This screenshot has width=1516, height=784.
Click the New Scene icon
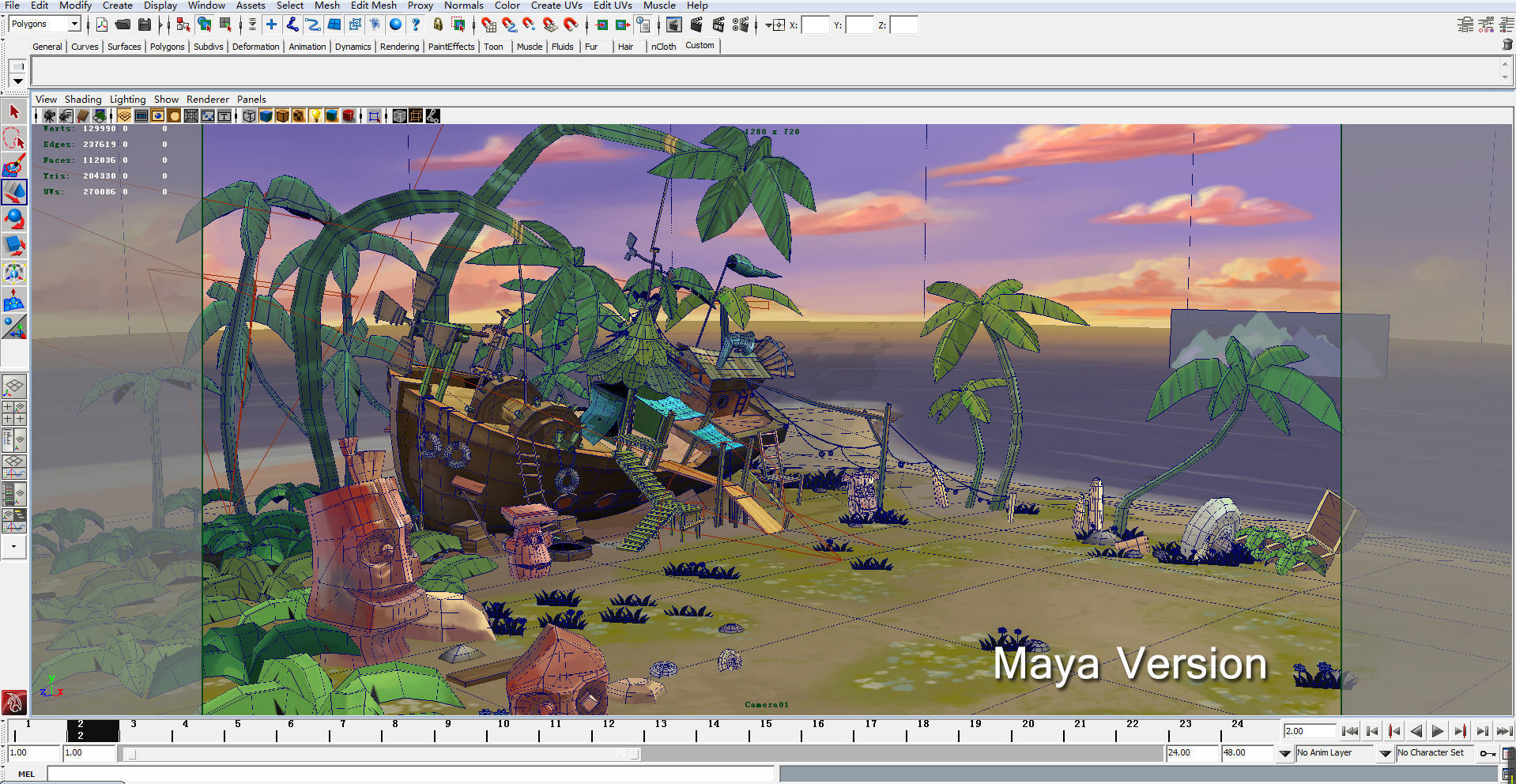[102, 24]
